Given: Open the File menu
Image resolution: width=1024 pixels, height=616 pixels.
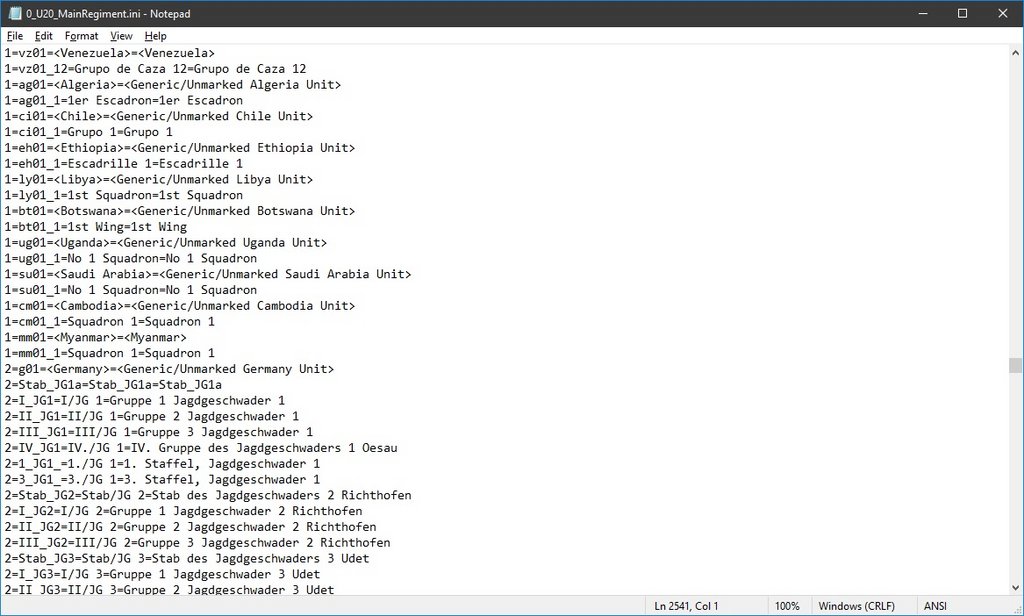Looking at the screenshot, I should tap(14, 36).
